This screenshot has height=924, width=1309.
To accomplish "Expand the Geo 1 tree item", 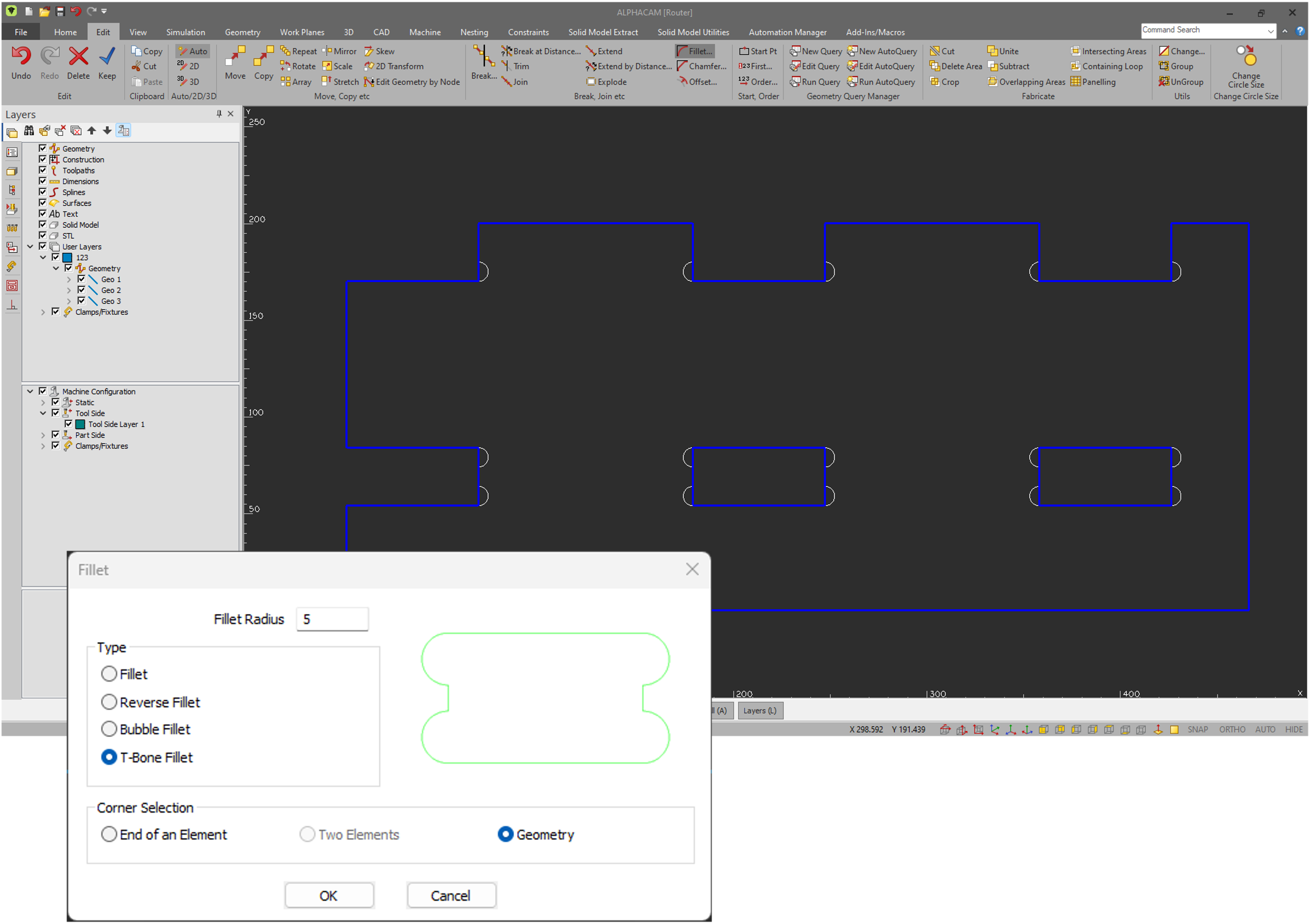I will click(x=68, y=280).
